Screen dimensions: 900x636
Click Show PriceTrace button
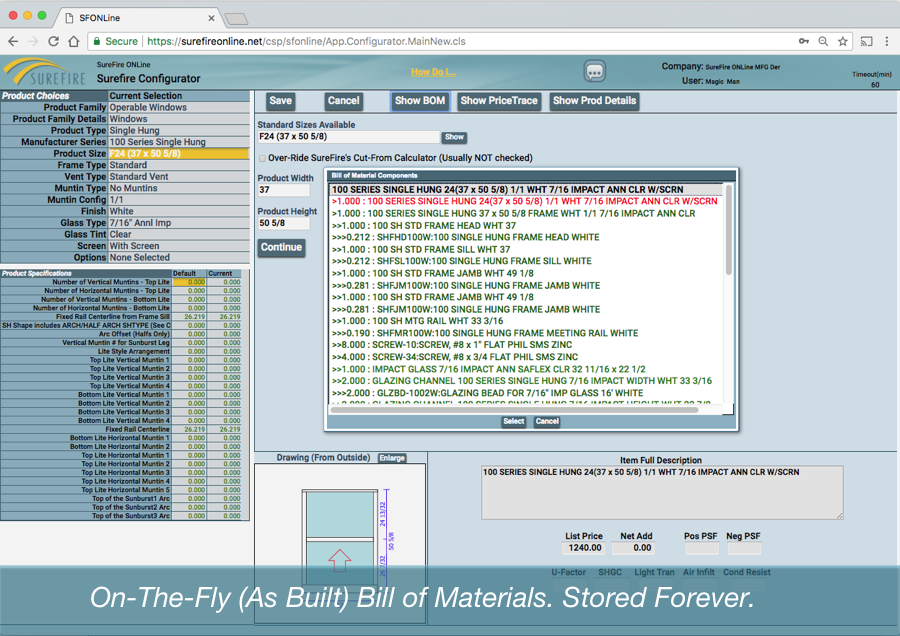pos(499,101)
